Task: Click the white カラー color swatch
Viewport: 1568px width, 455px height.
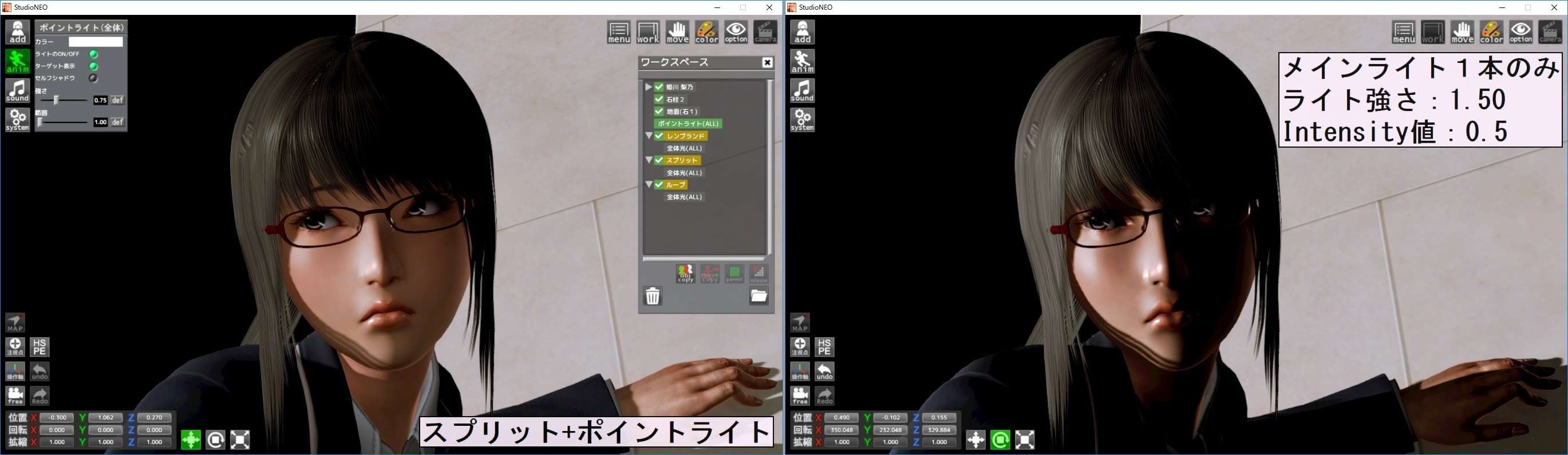Action: [96, 41]
